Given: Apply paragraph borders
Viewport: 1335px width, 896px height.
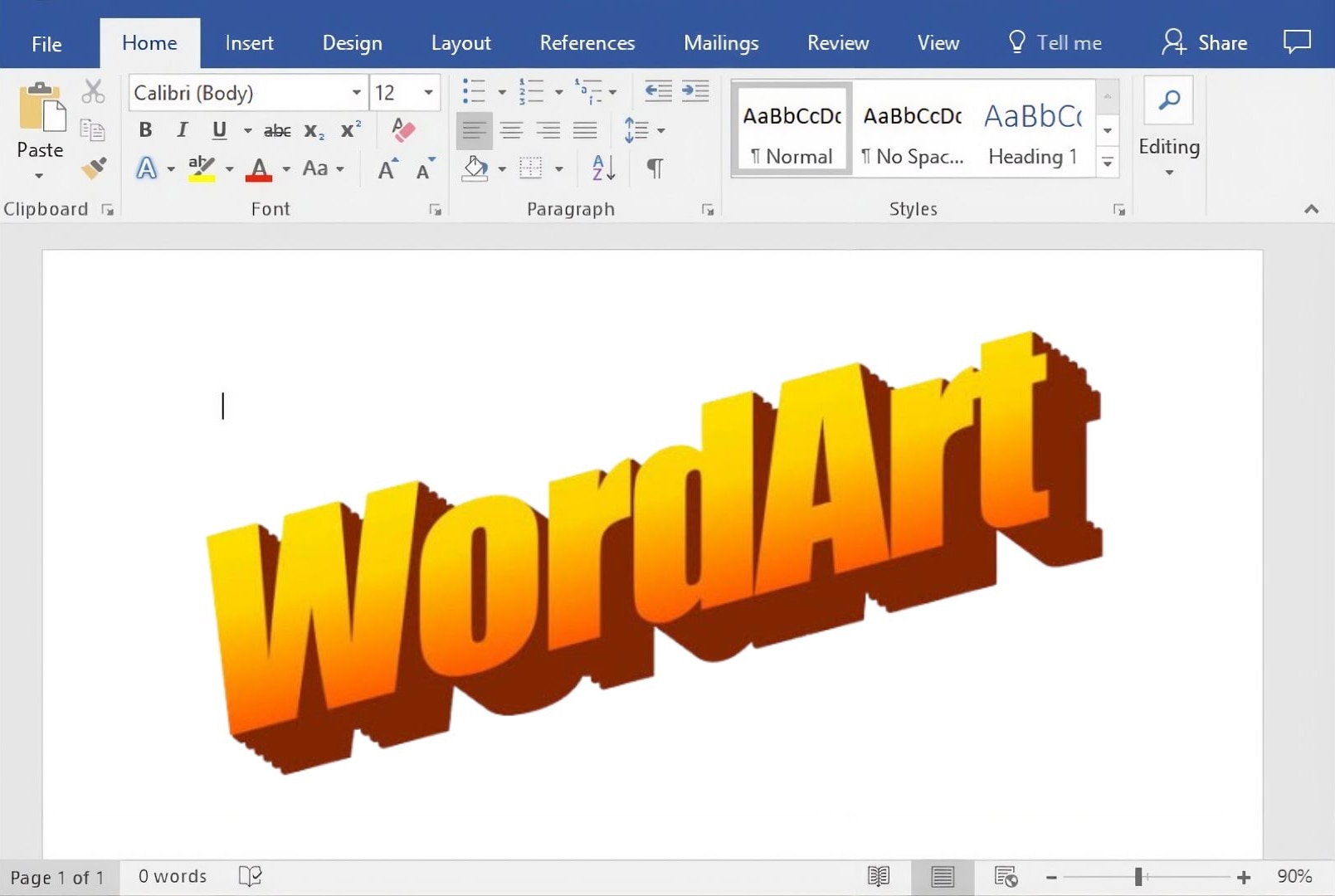Looking at the screenshot, I should click(x=531, y=168).
